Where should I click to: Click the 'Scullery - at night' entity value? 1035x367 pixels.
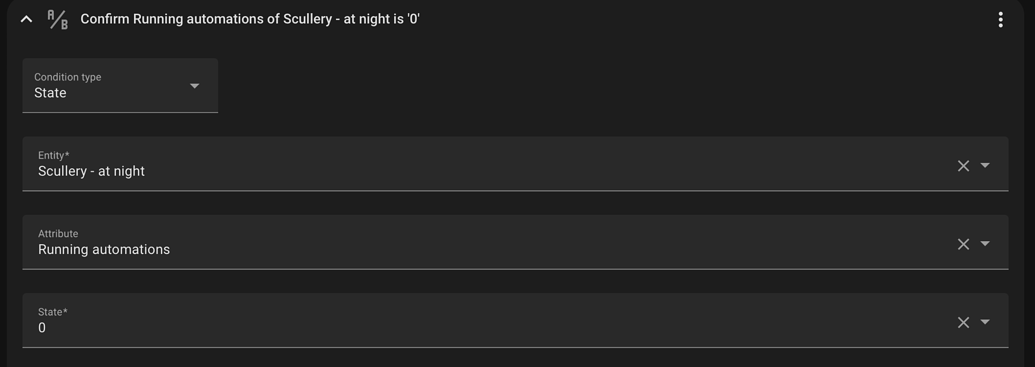click(91, 171)
